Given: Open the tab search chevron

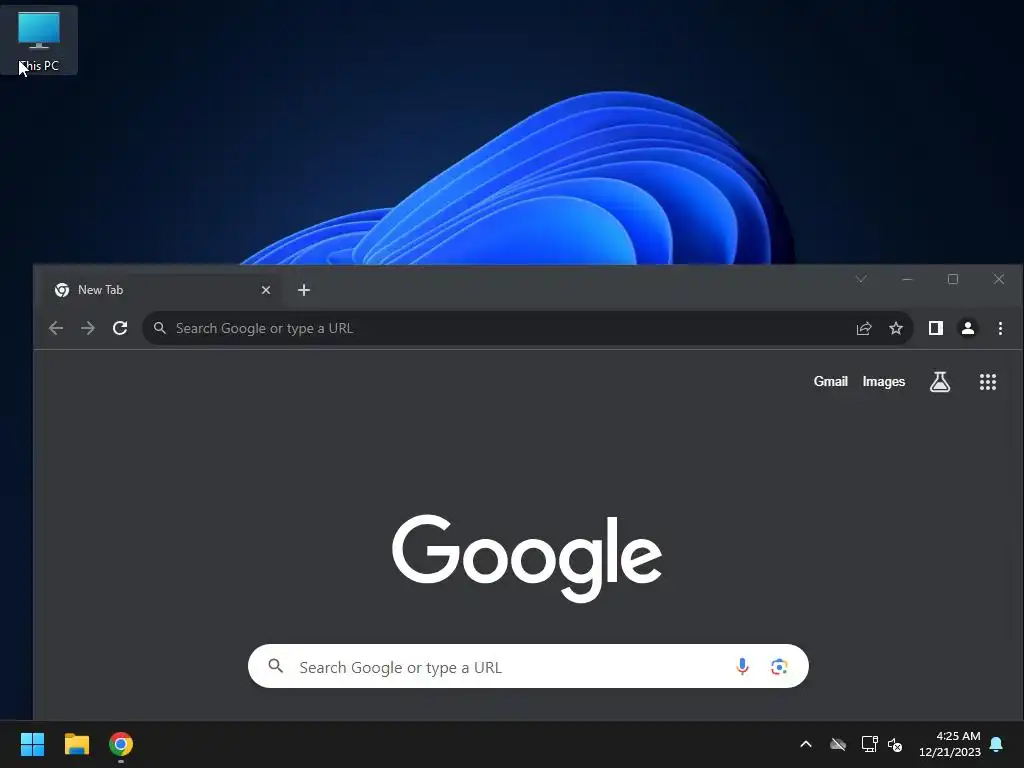Looking at the screenshot, I should tap(861, 280).
